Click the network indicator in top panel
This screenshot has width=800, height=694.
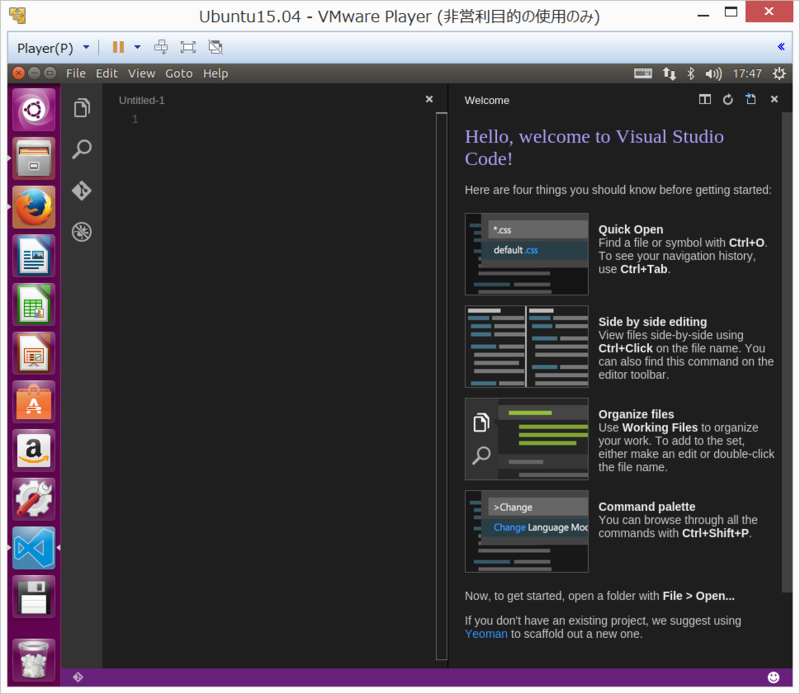(x=669, y=73)
